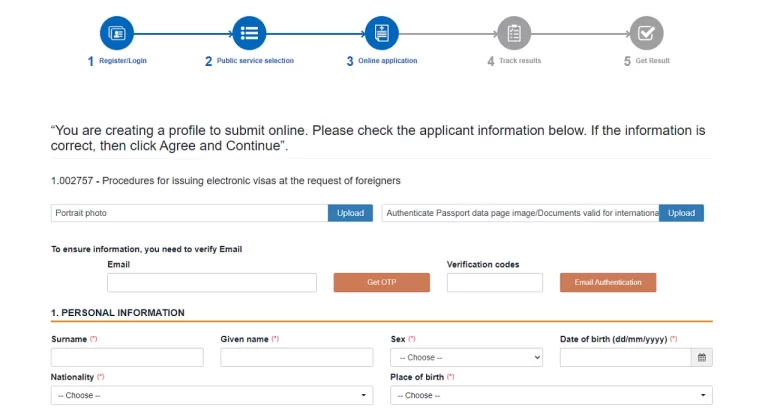The image size is (768, 415).
Task: Expand the Nationality dropdown
Action: (x=212, y=395)
